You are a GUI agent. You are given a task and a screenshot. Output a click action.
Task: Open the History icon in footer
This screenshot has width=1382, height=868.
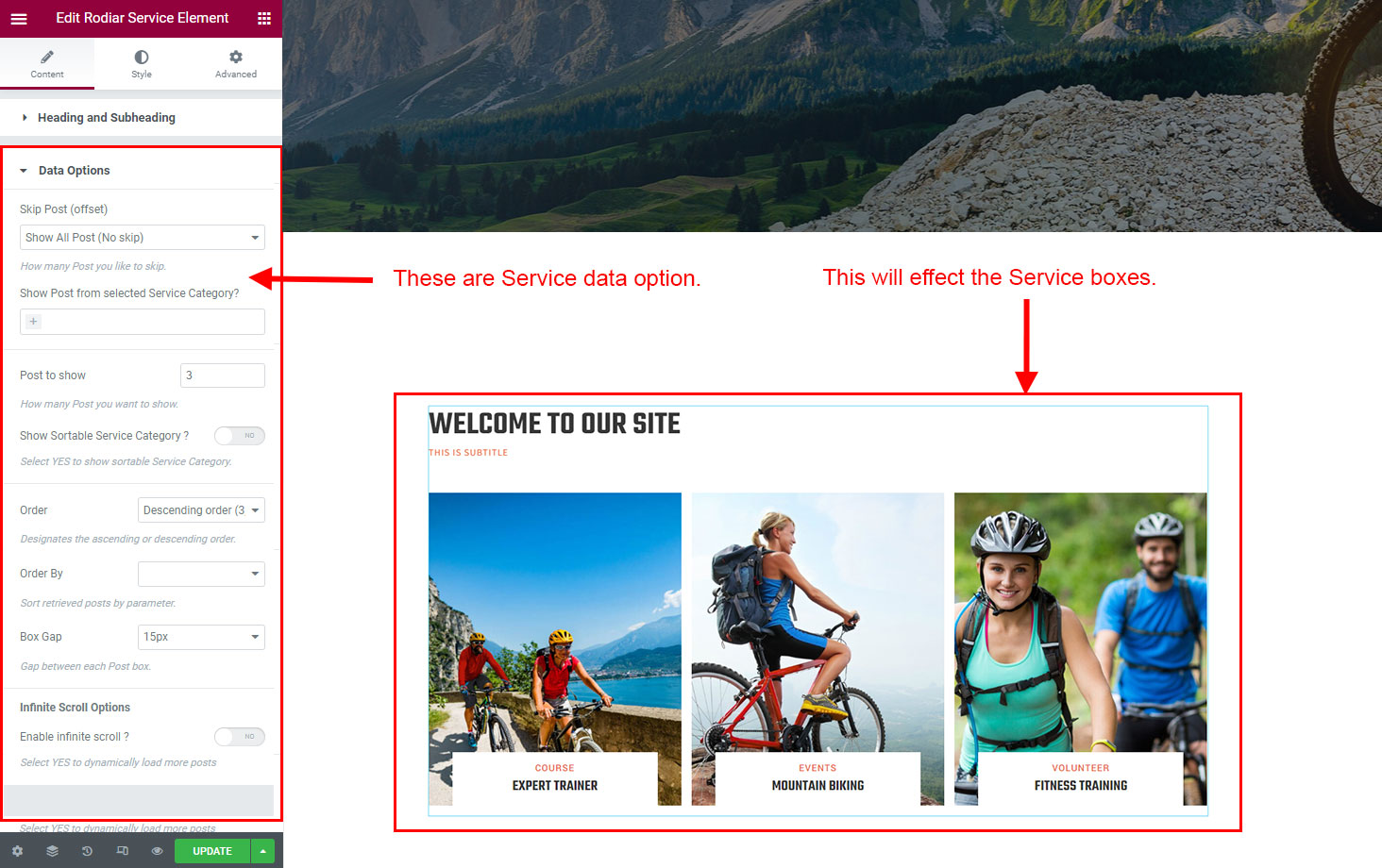[x=87, y=851]
